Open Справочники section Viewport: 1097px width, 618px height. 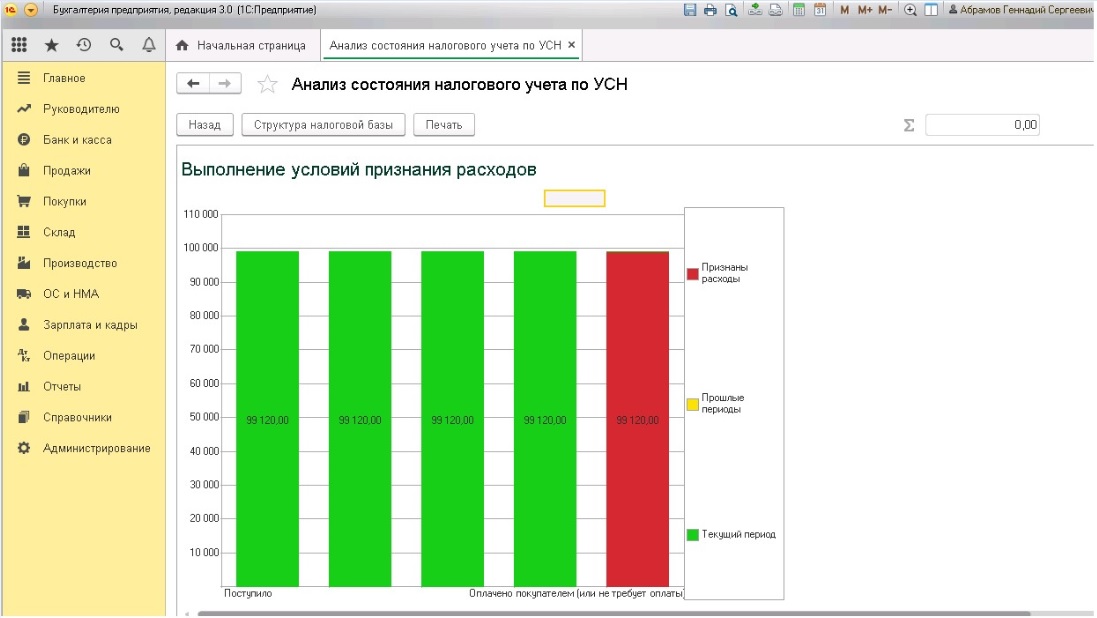pyautogui.click(x=84, y=417)
